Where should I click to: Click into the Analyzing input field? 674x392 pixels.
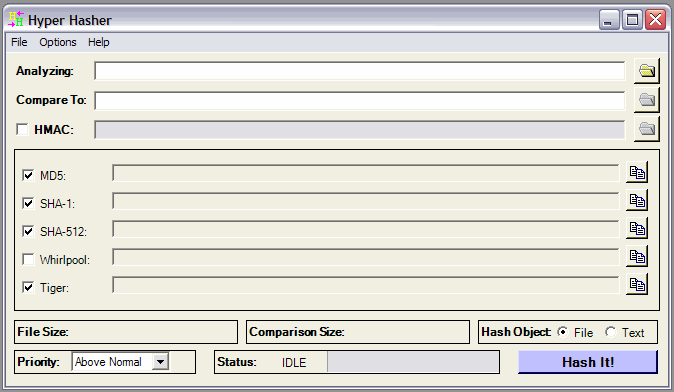tap(360, 71)
